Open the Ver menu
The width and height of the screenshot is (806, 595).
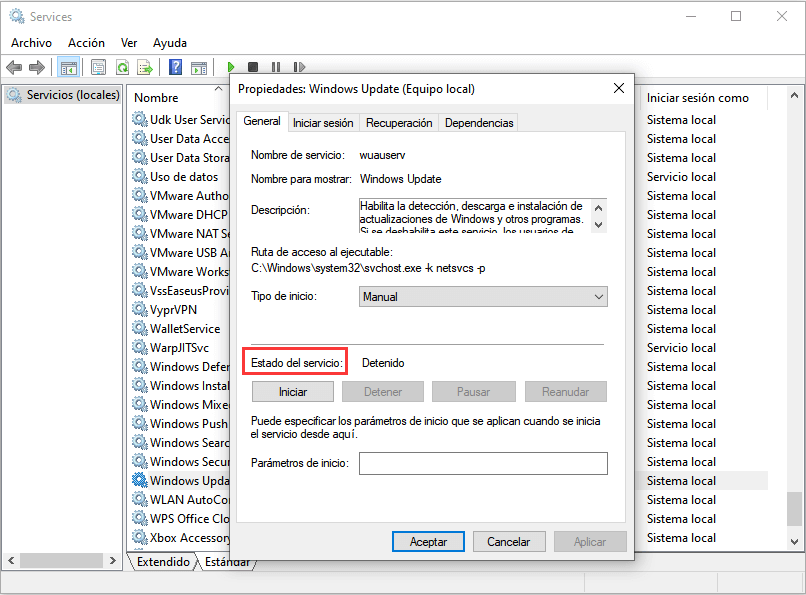point(129,43)
